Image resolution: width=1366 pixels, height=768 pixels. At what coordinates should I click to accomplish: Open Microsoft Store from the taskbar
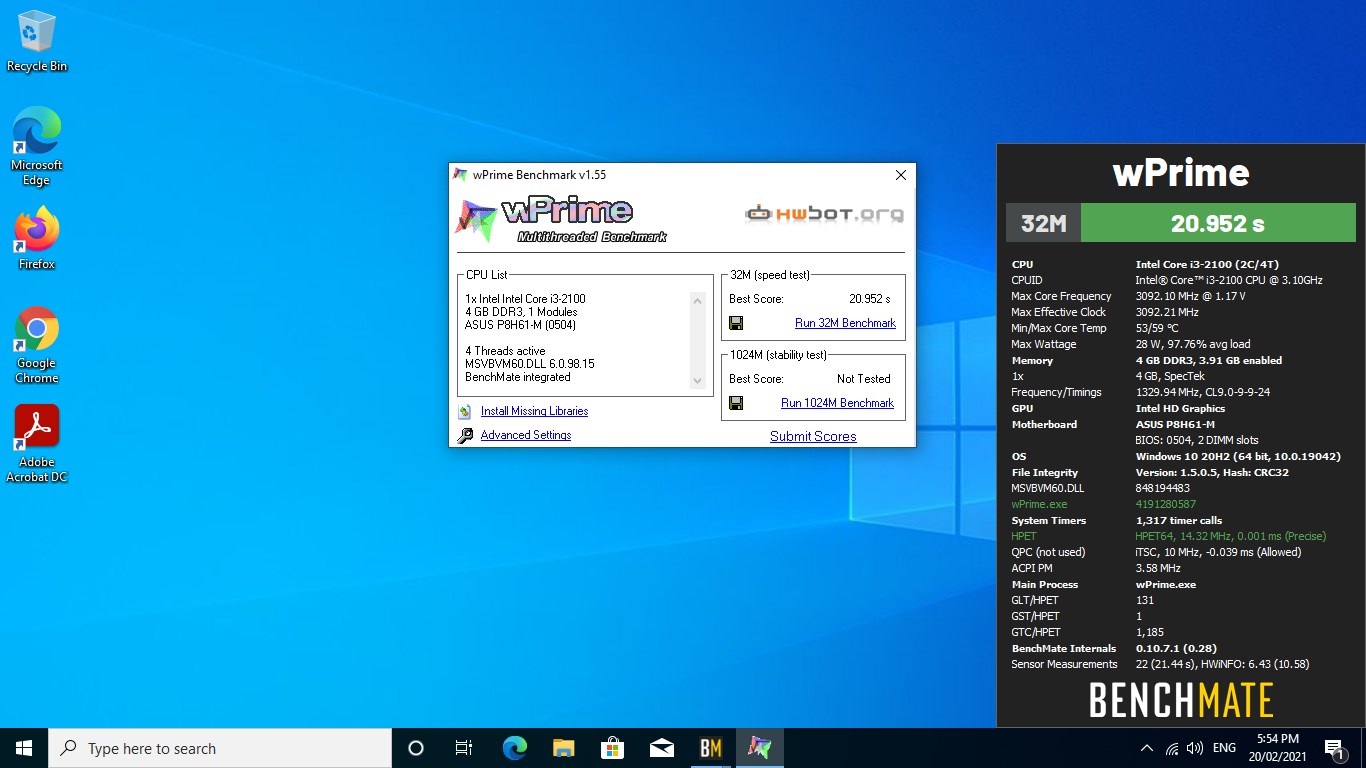click(x=612, y=748)
